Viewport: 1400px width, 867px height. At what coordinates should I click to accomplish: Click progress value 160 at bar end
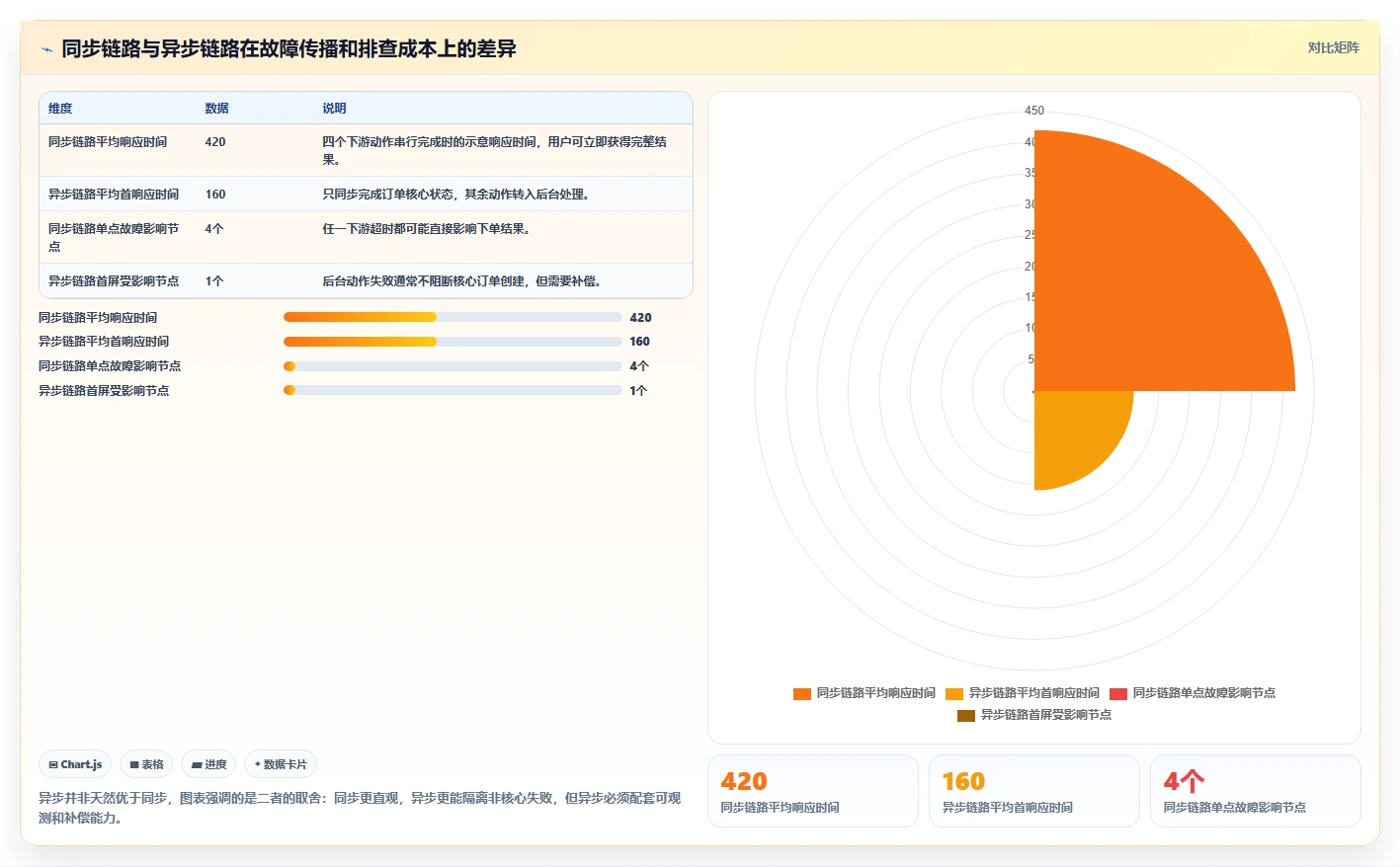640,342
